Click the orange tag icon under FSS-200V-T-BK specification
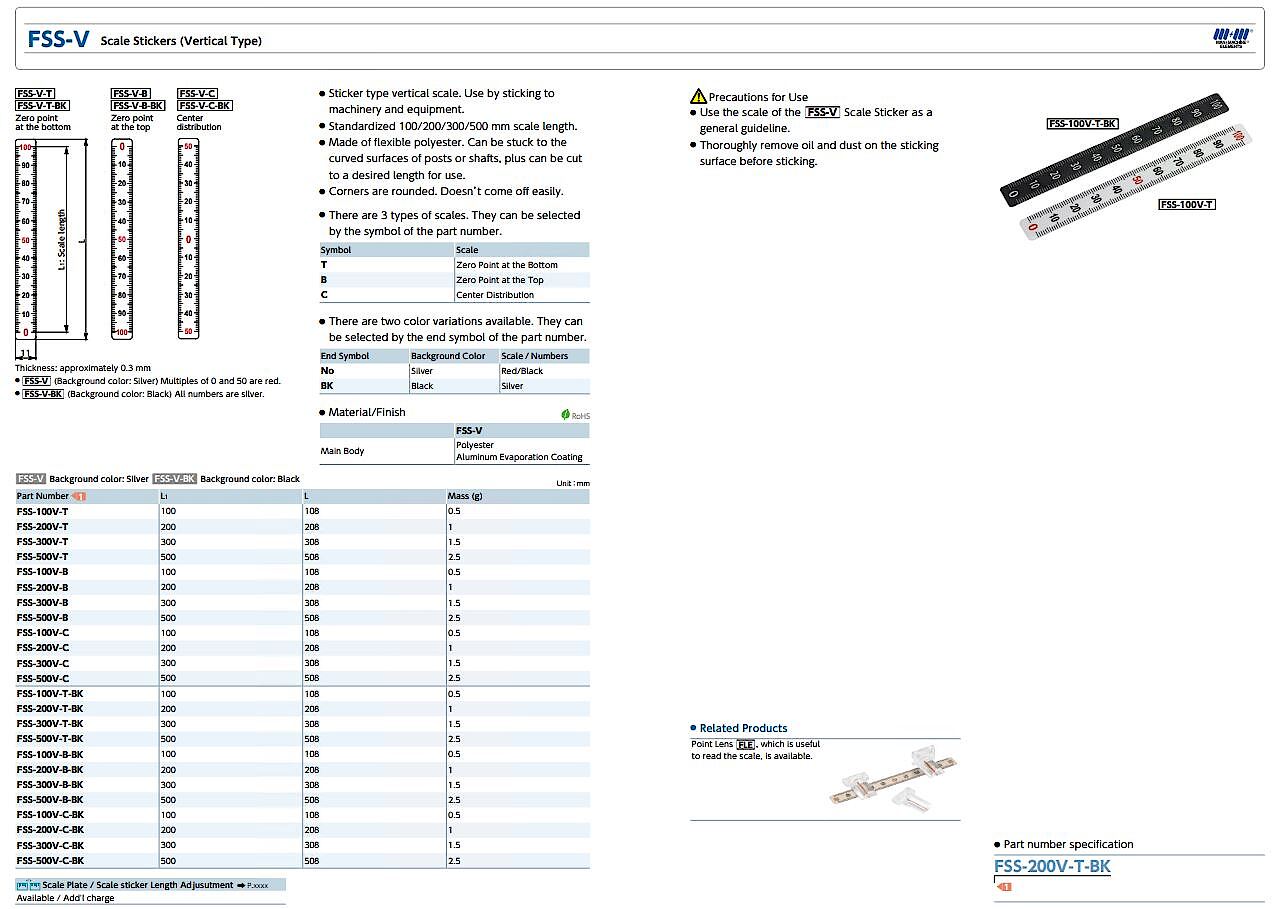The height and width of the screenshot is (909, 1286). (1005, 886)
